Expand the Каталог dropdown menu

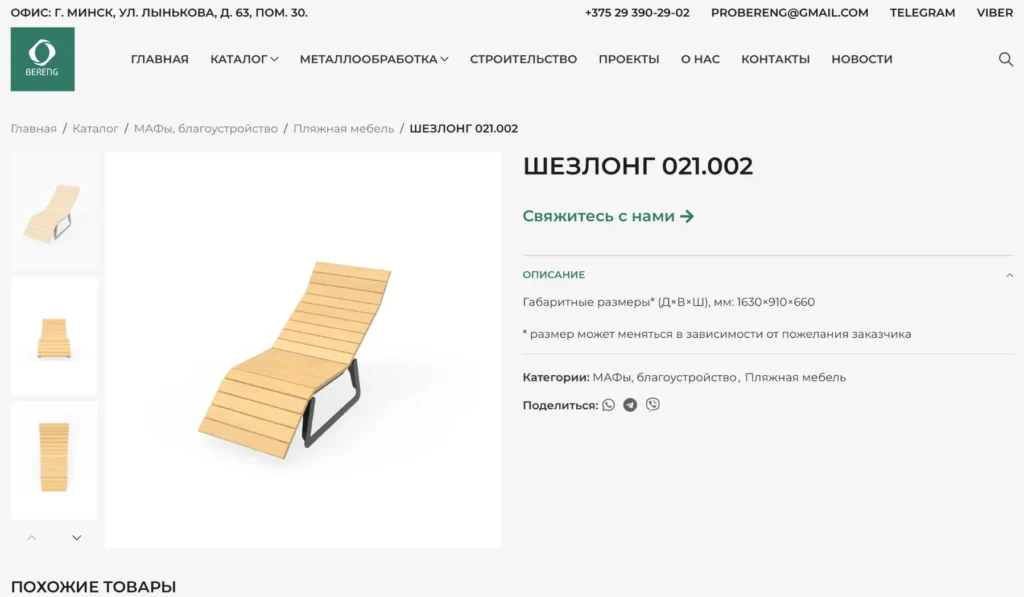pos(244,59)
